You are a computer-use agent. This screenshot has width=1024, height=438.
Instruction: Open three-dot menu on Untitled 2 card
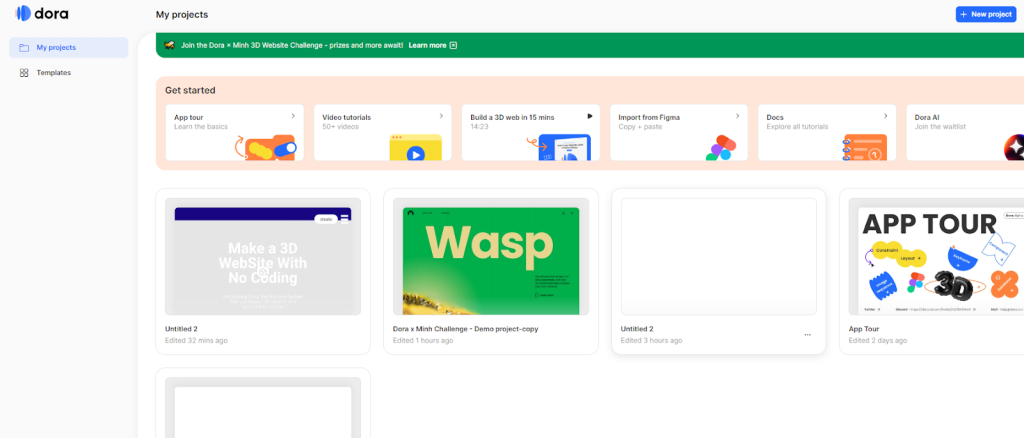pyautogui.click(x=807, y=335)
